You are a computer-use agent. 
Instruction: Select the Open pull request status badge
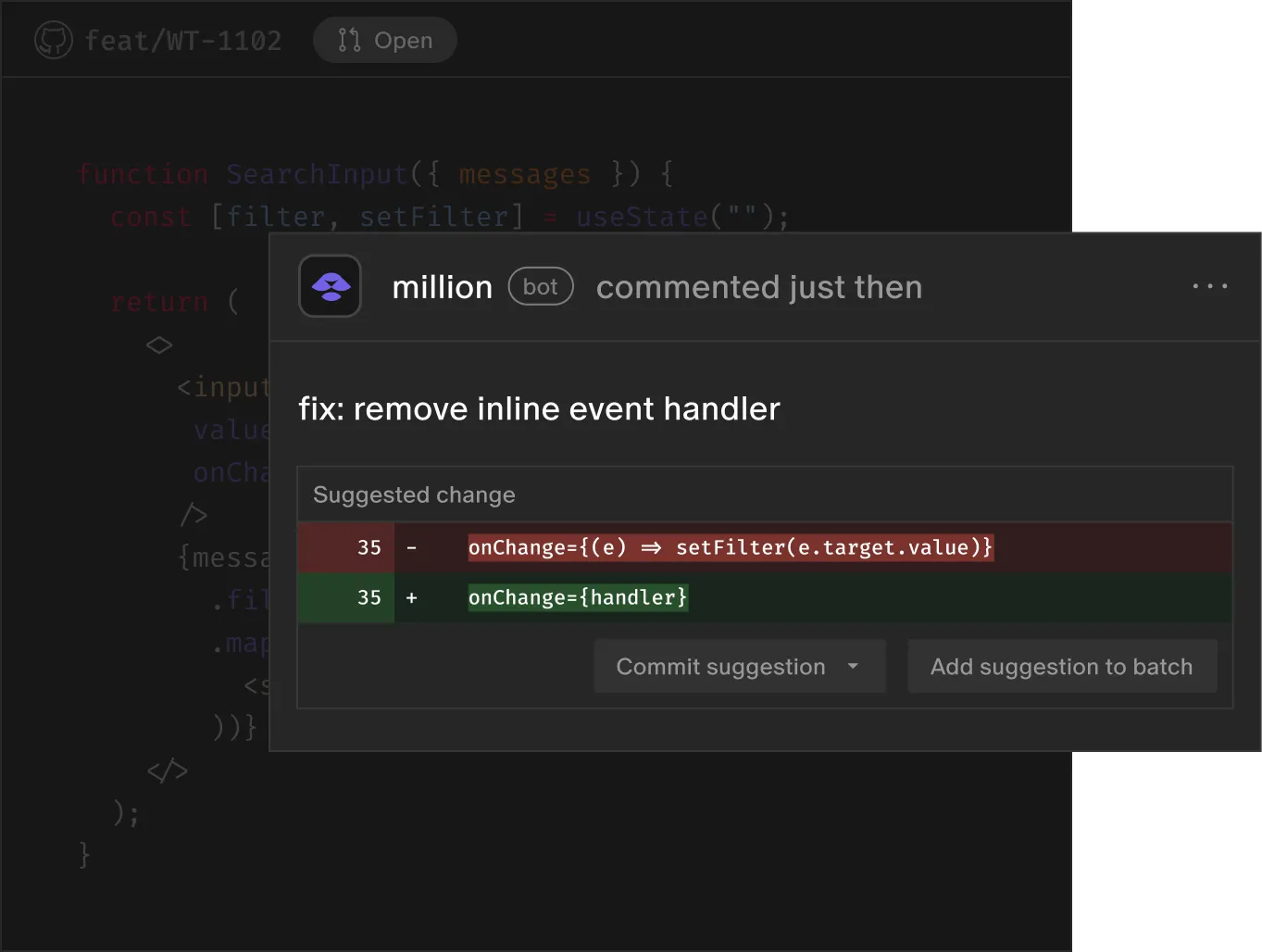[x=384, y=40]
